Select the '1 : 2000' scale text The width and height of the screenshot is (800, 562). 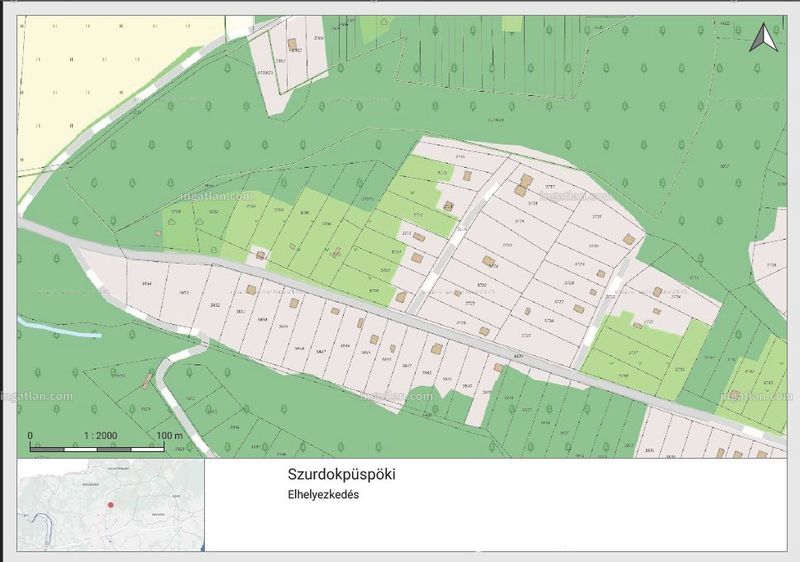click(x=101, y=436)
